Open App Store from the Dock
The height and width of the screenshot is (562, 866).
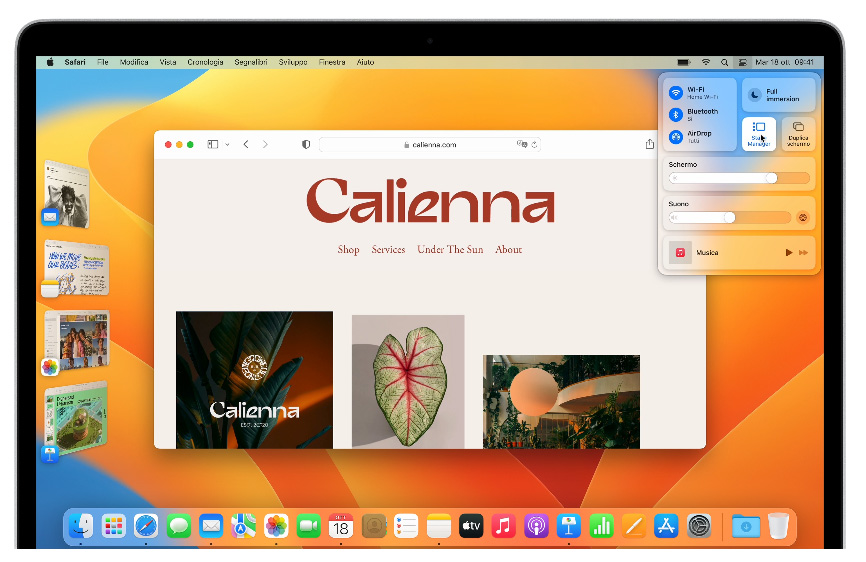pyautogui.click(x=667, y=526)
